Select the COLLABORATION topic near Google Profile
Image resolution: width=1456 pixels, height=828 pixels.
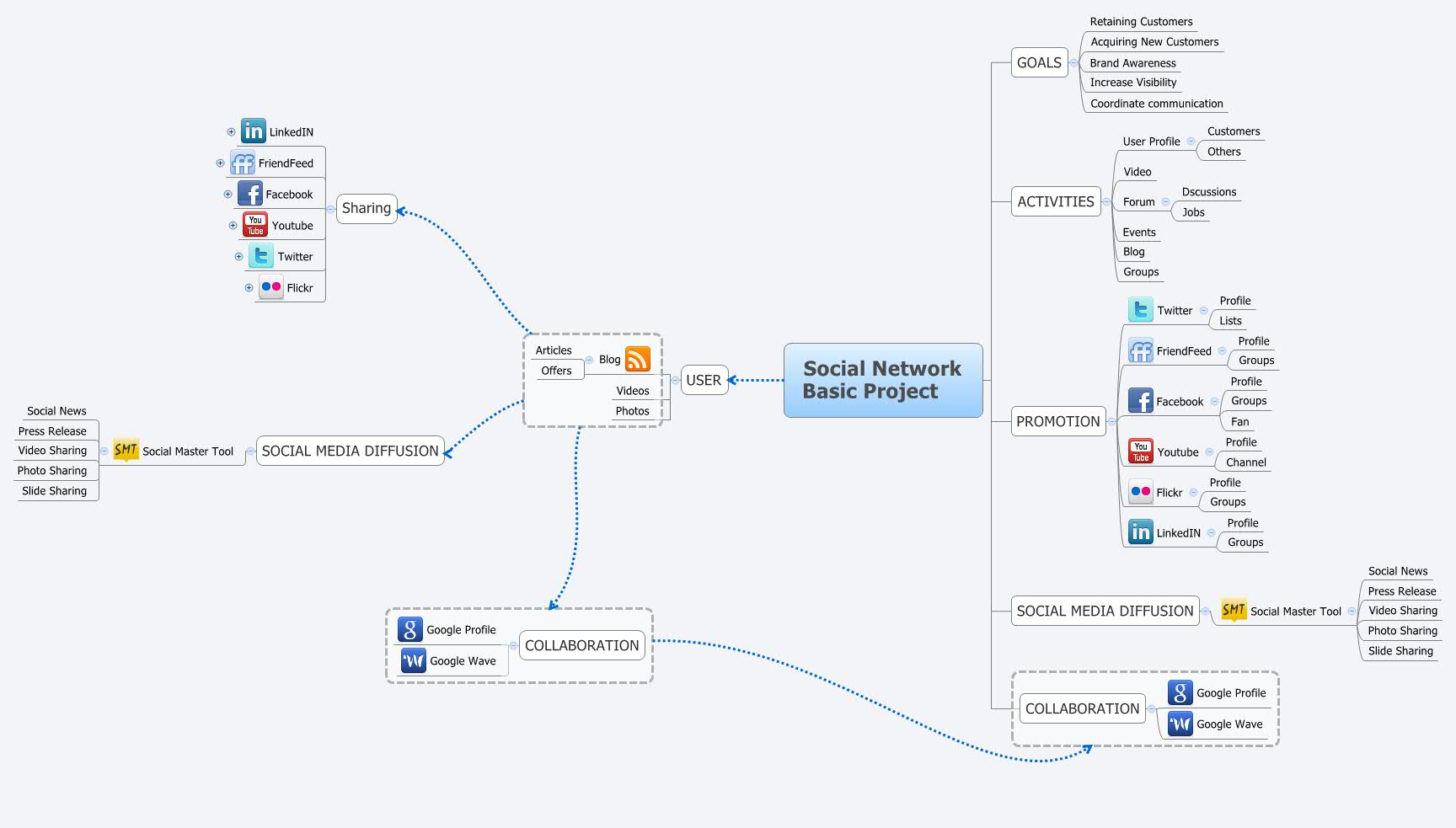(581, 645)
